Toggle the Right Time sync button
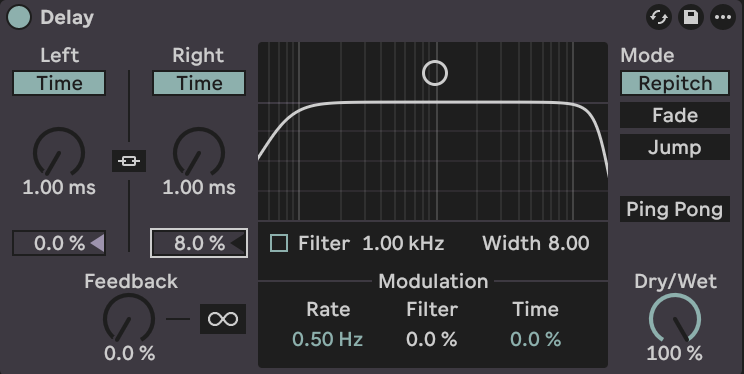Screen dimensions: 744x374 (199, 84)
